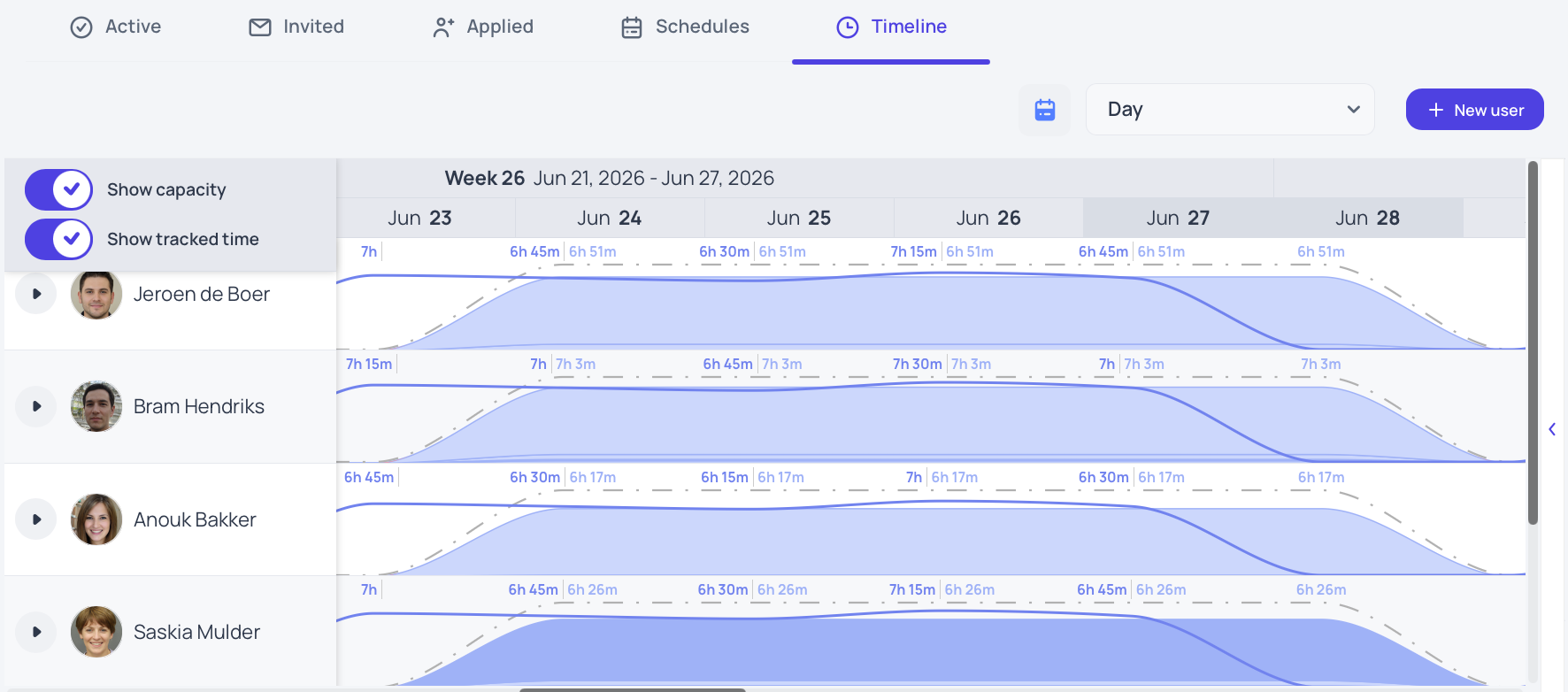Image resolution: width=1568 pixels, height=692 pixels.
Task: Expand Anouk Bakker's row
Action: [36, 519]
